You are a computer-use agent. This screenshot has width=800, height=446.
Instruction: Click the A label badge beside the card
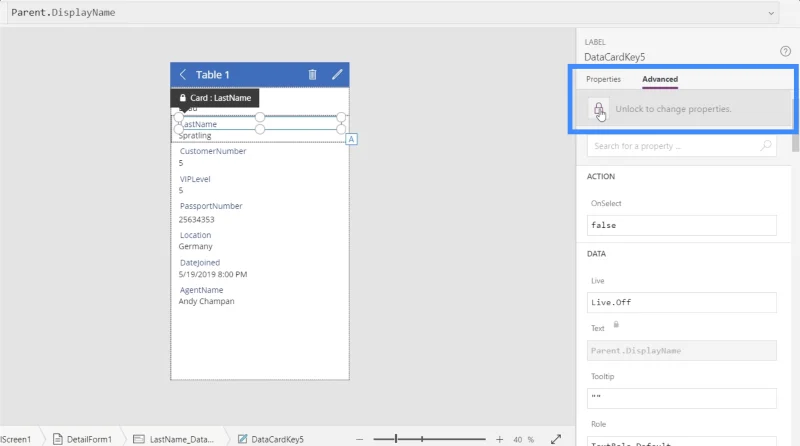click(352, 139)
